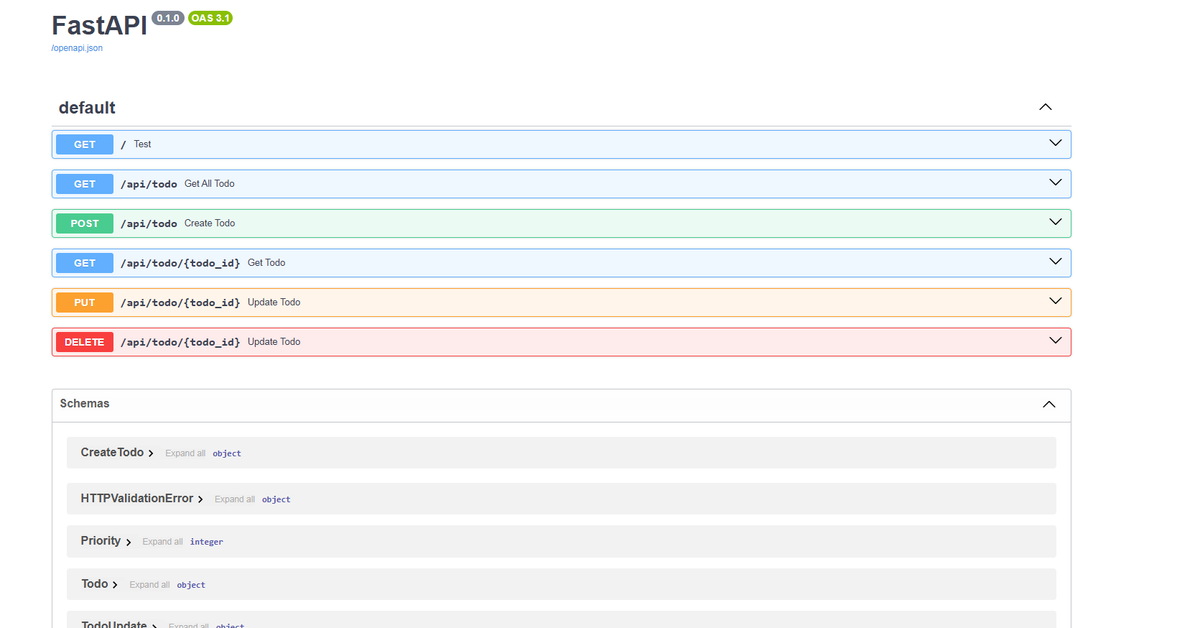Open the /openapi.json link
The image size is (1200, 628).
[77, 48]
